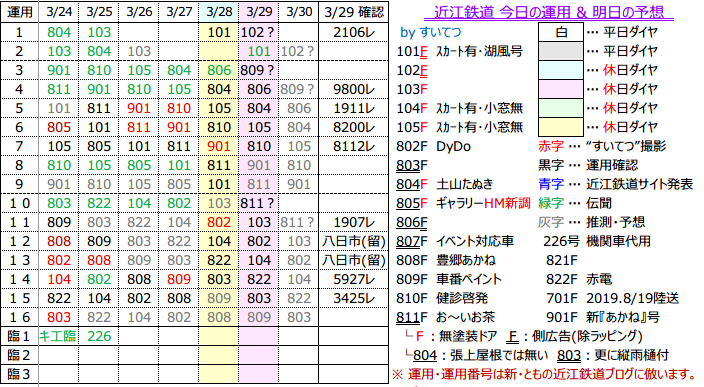Click the 2106レ cell
Viewport: 704px width, 387px height.
(x=354, y=32)
